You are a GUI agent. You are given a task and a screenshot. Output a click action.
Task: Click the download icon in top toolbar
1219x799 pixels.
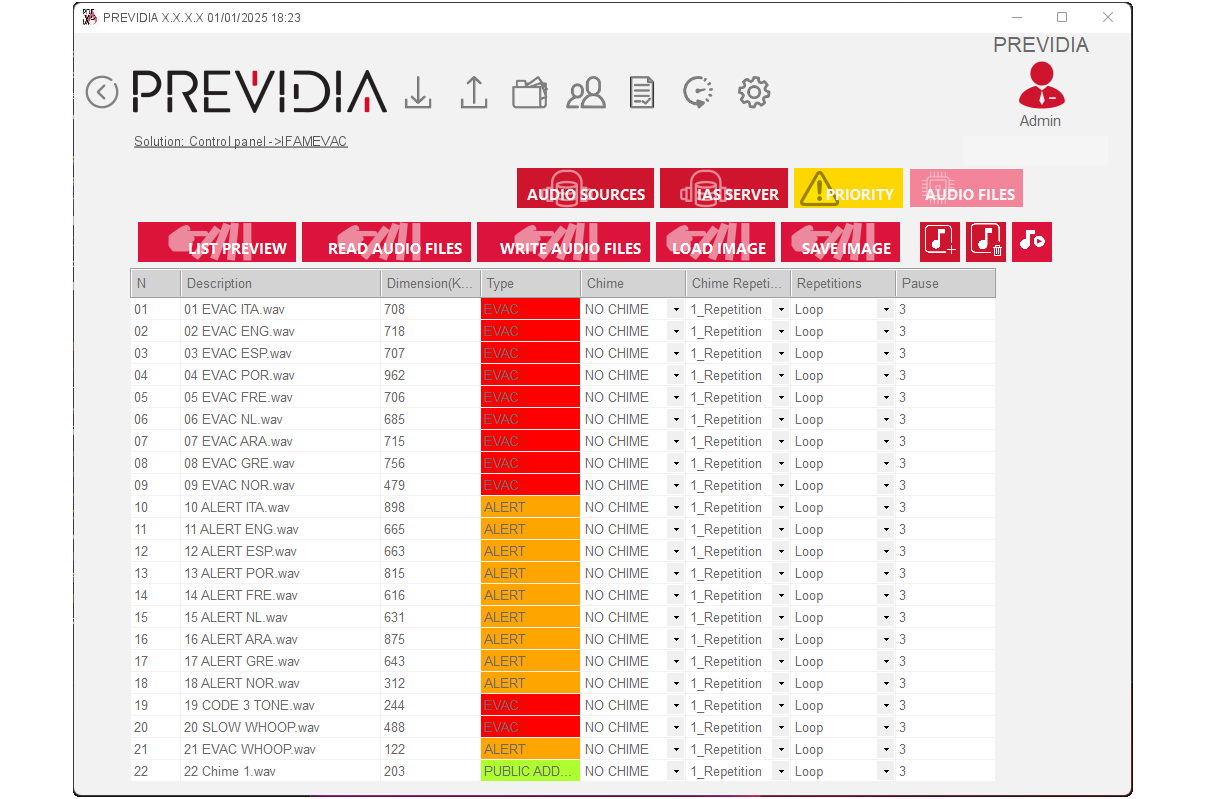click(418, 93)
